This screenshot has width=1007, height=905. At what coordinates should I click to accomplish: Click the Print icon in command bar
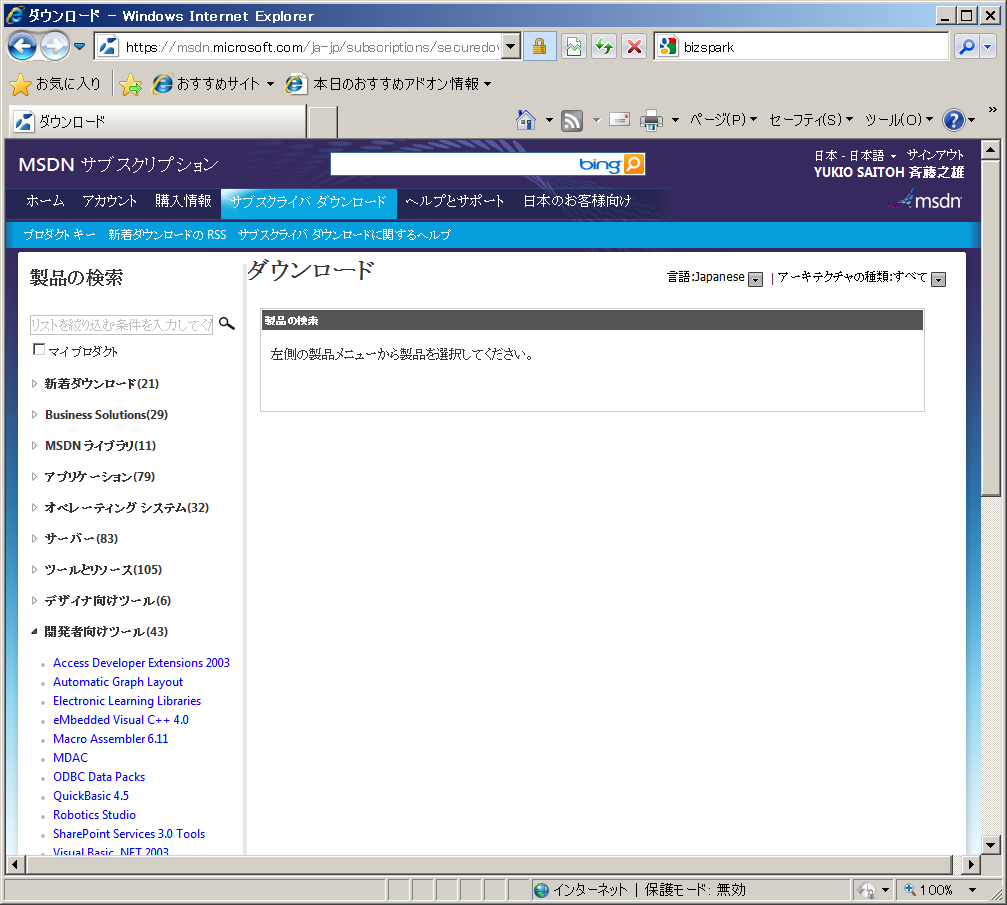(x=651, y=120)
